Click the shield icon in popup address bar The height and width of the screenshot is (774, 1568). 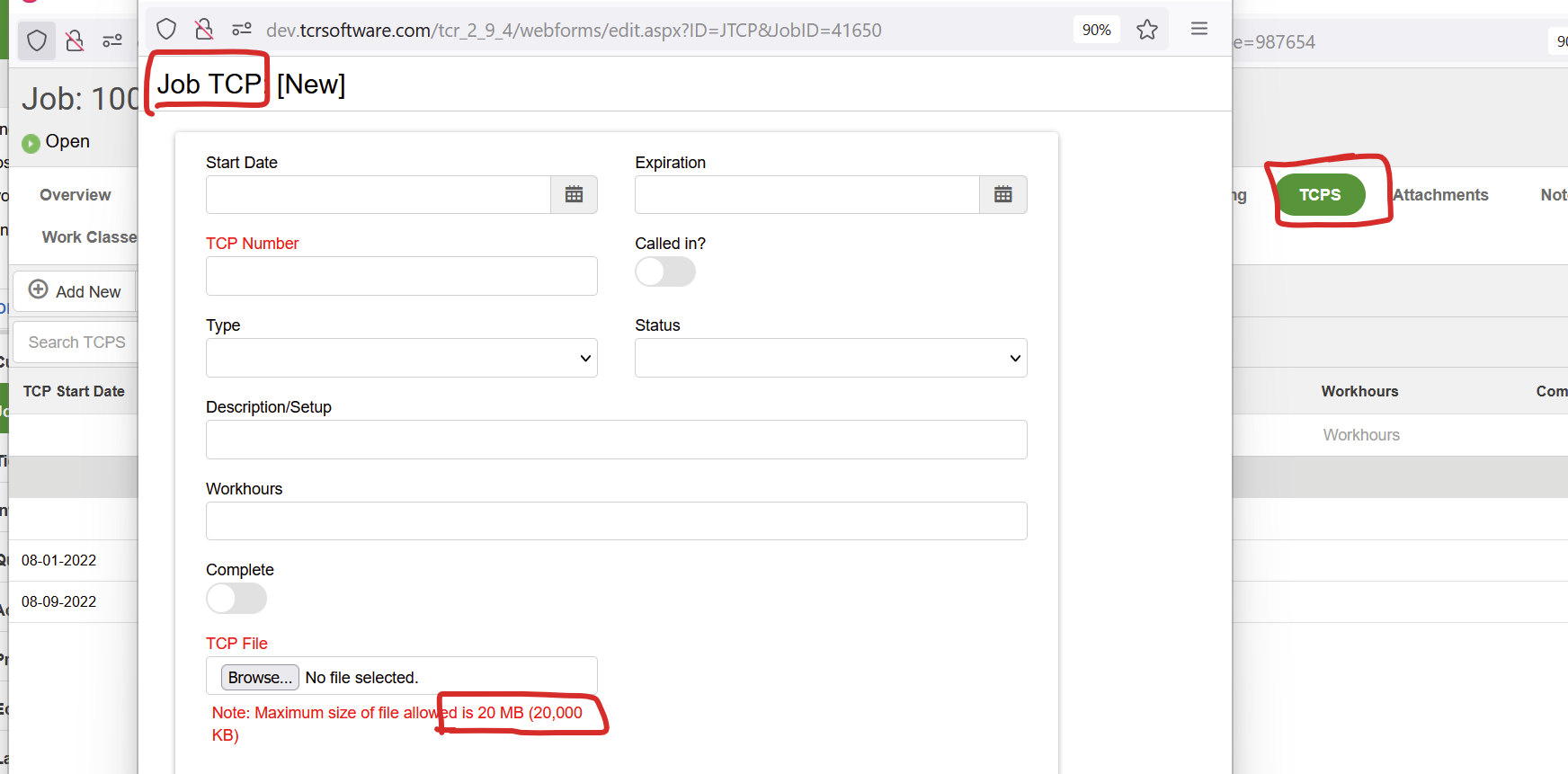pos(166,30)
